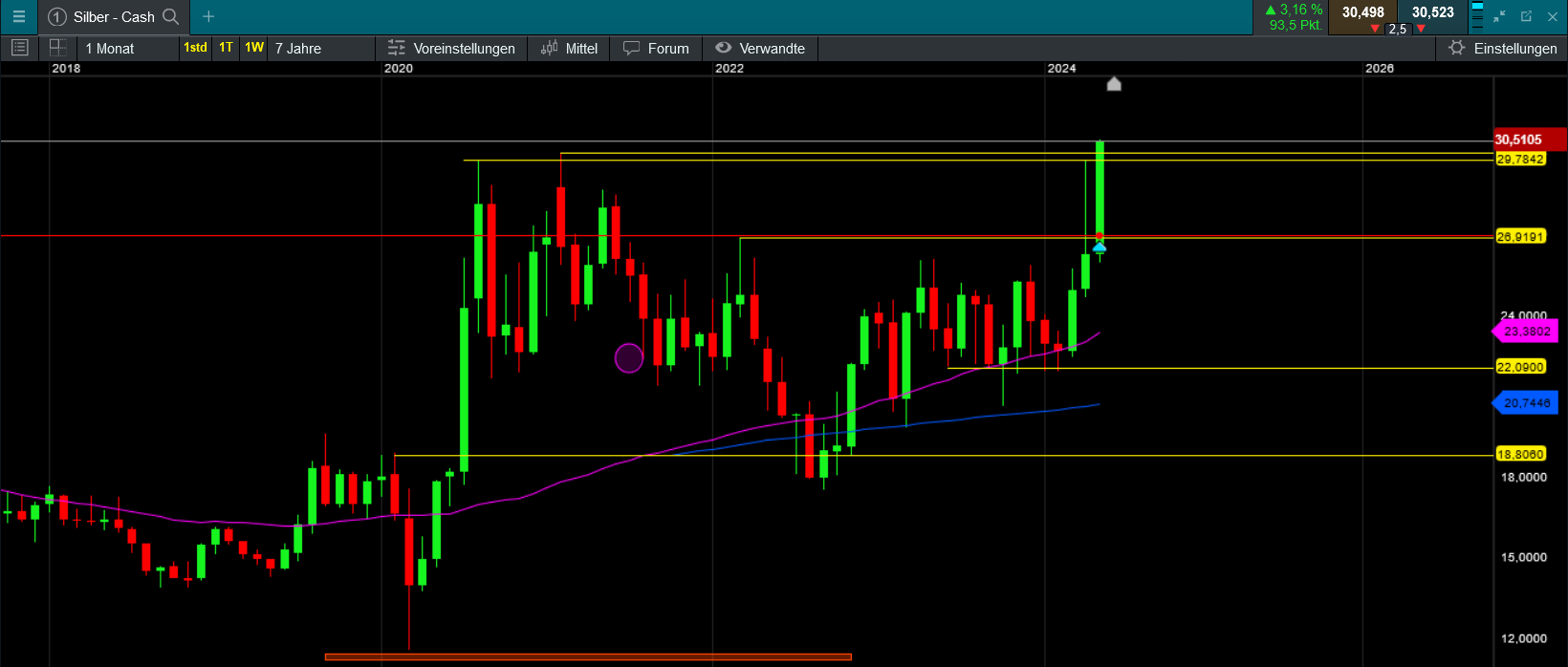Open the list view icon in toolbar

19,47
